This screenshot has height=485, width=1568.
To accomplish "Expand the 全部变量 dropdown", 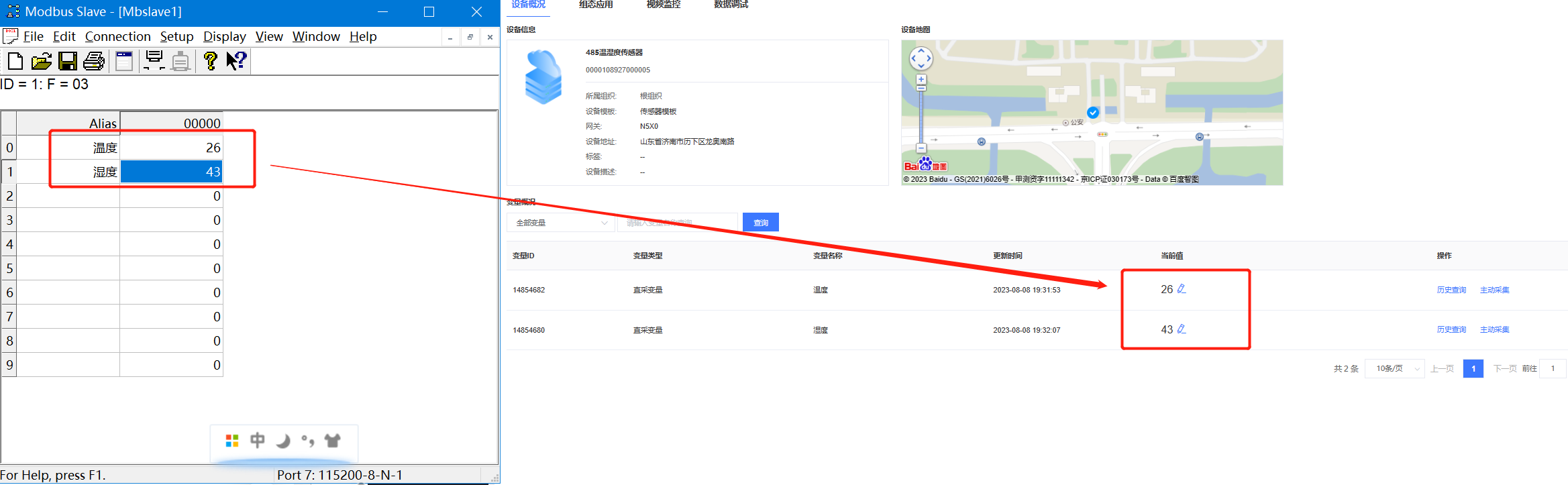I will point(561,223).
